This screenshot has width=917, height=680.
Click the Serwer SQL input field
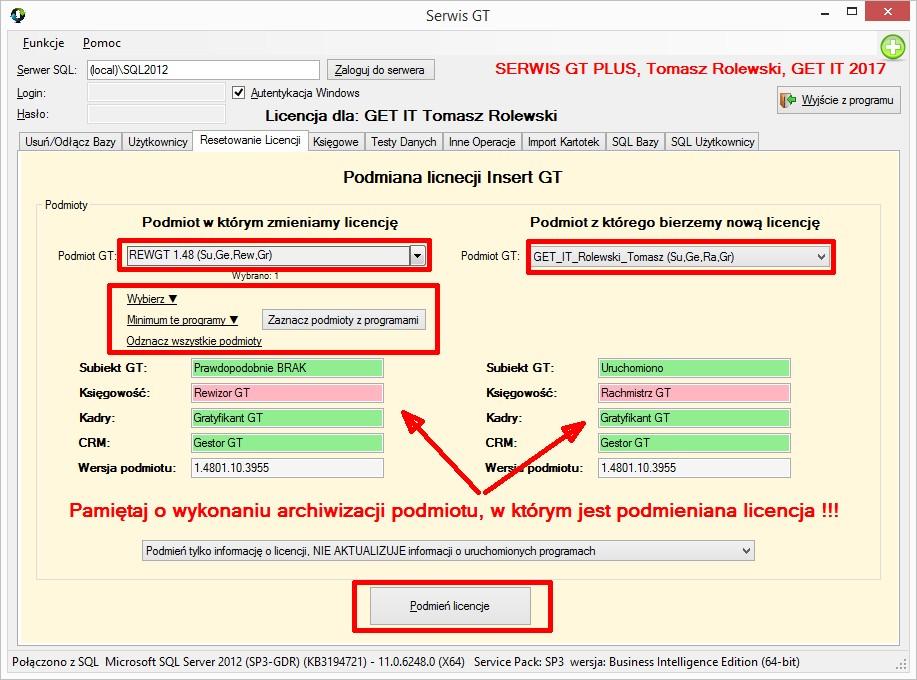pyautogui.click(x=204, y=70)
